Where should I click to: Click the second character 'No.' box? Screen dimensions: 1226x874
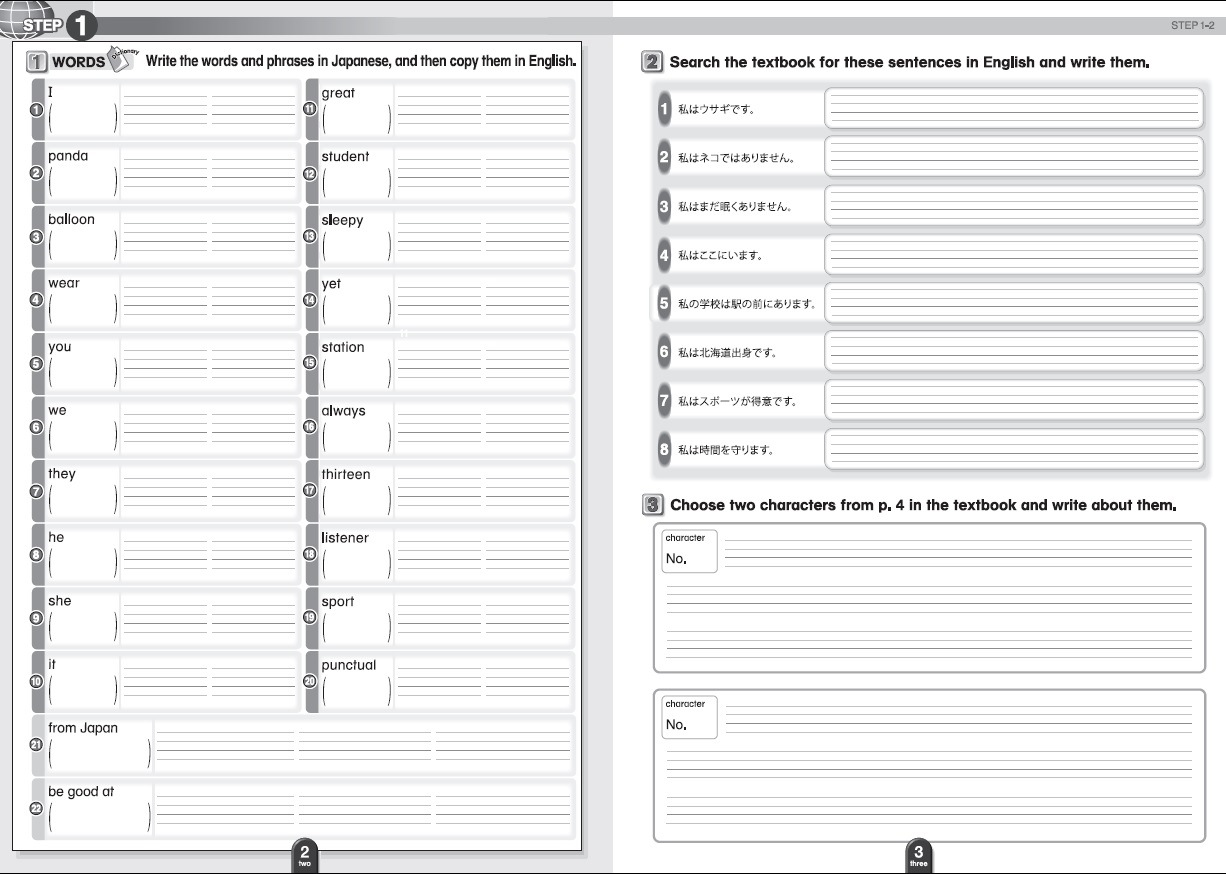689,717
